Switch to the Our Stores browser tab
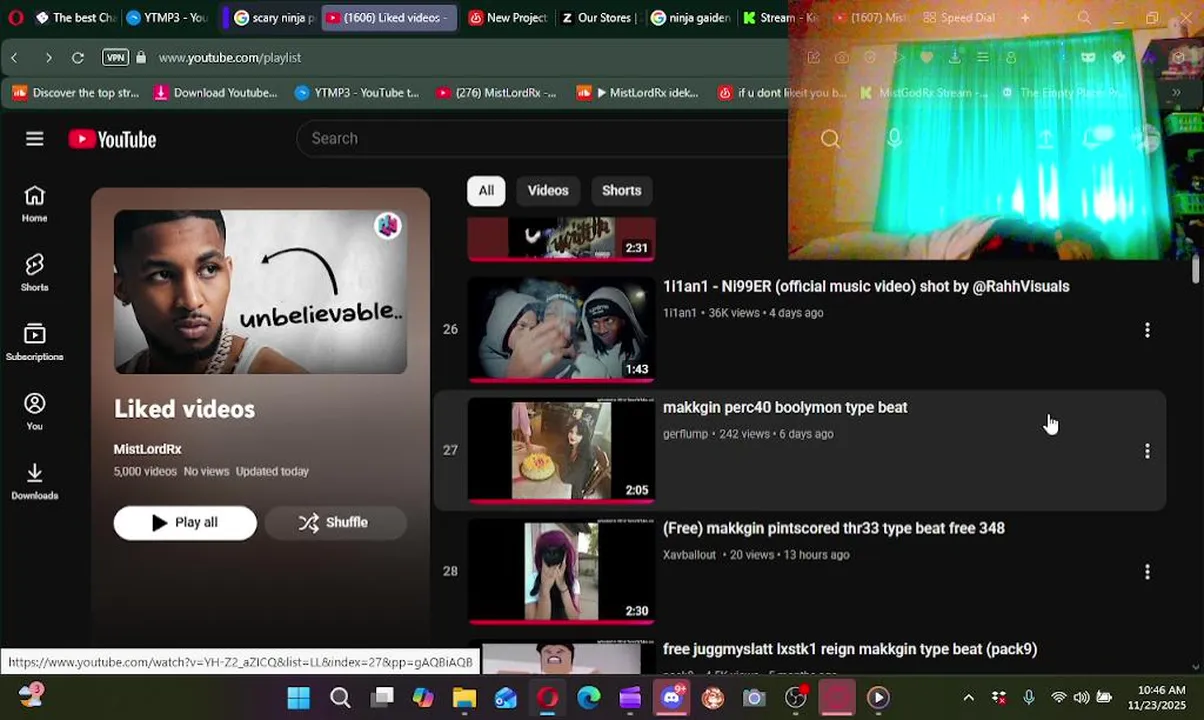 tap(600, 18)
